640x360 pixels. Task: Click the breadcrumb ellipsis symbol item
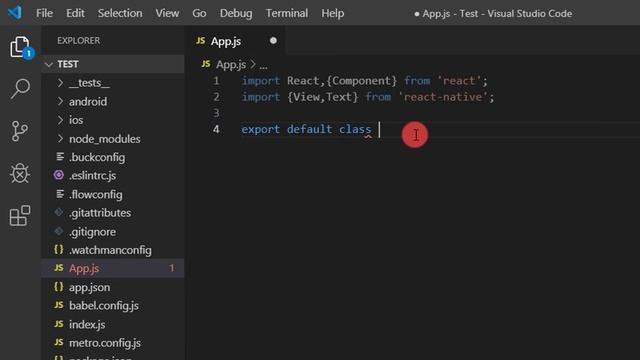[263, 65]
